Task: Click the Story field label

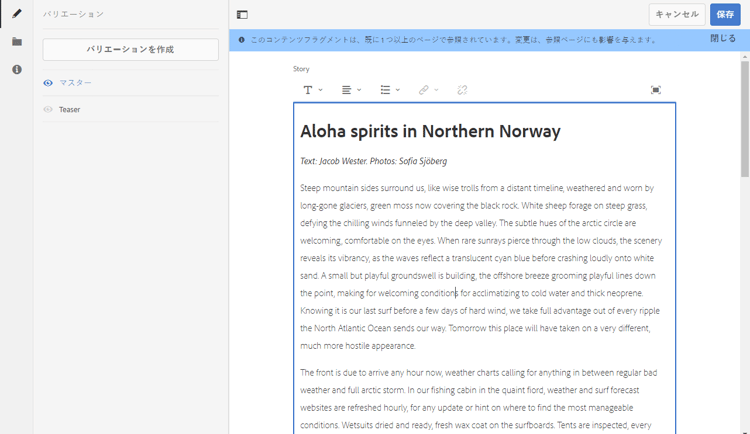Action: (301, 69)
